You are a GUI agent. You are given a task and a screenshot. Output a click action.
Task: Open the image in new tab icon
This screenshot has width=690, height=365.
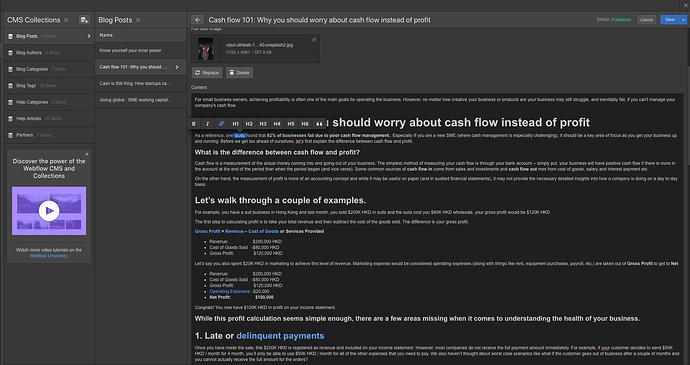[314, 40]
